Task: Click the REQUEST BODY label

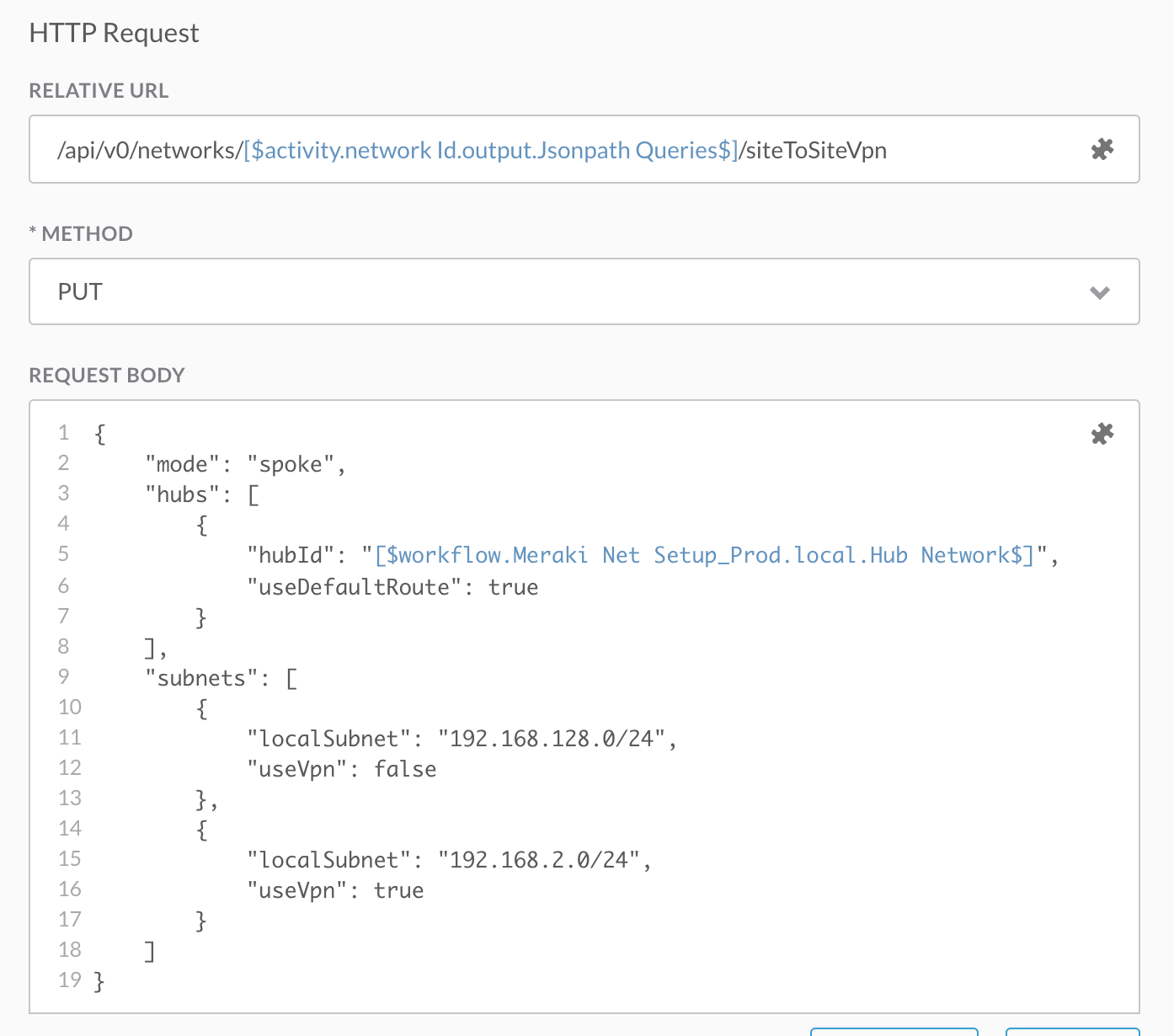Action: pos(107,376)
